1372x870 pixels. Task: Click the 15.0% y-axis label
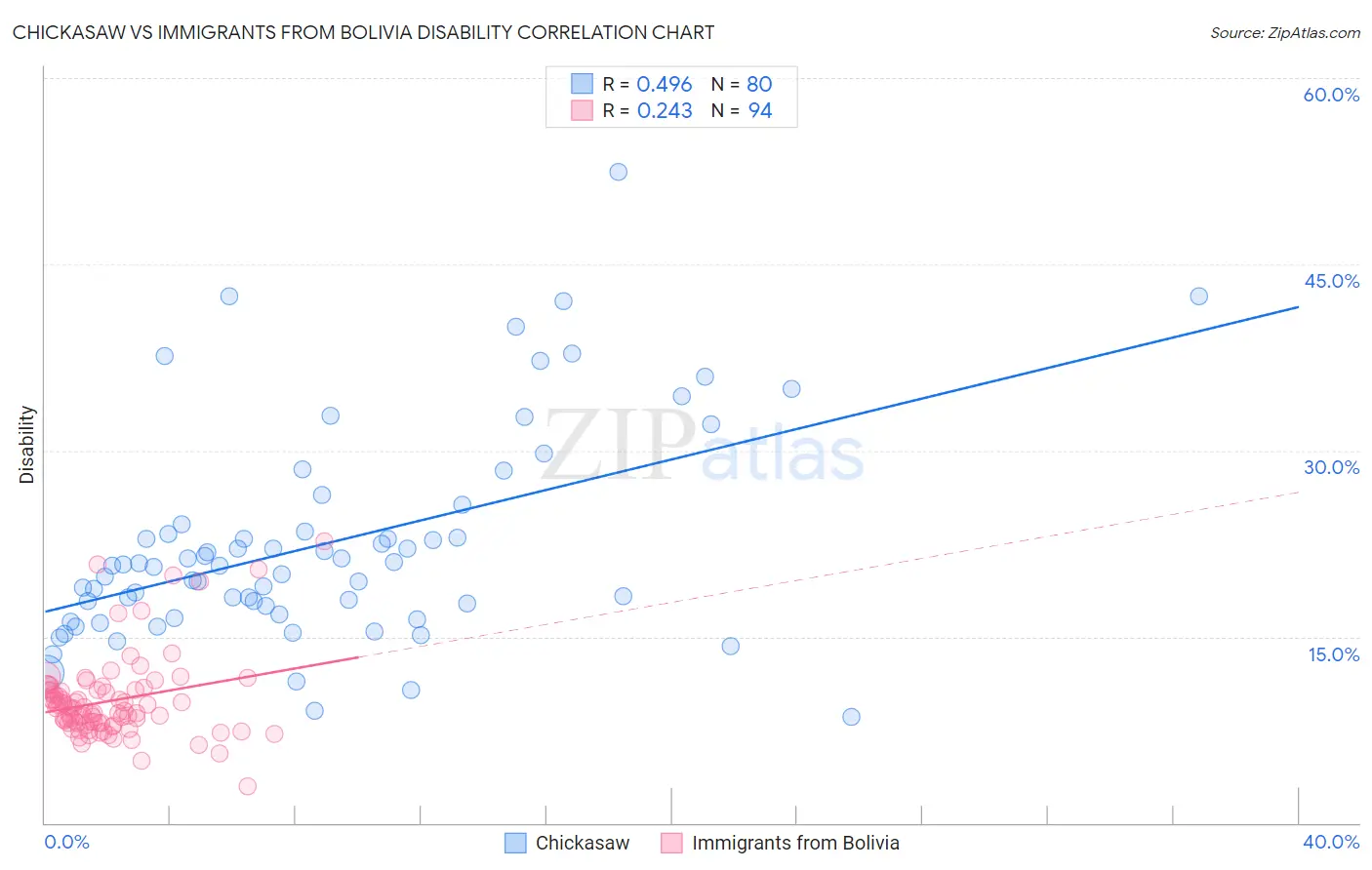click(x=1333, y=654)
